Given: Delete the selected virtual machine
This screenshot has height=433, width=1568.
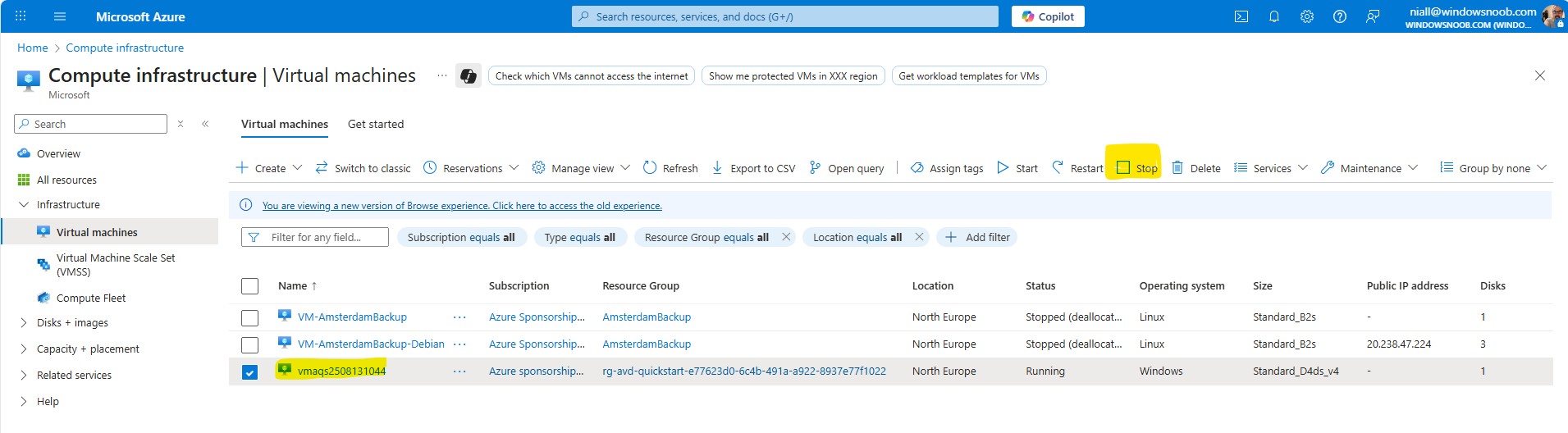Looking at the screenshot, I should [x=1196, y=168].
